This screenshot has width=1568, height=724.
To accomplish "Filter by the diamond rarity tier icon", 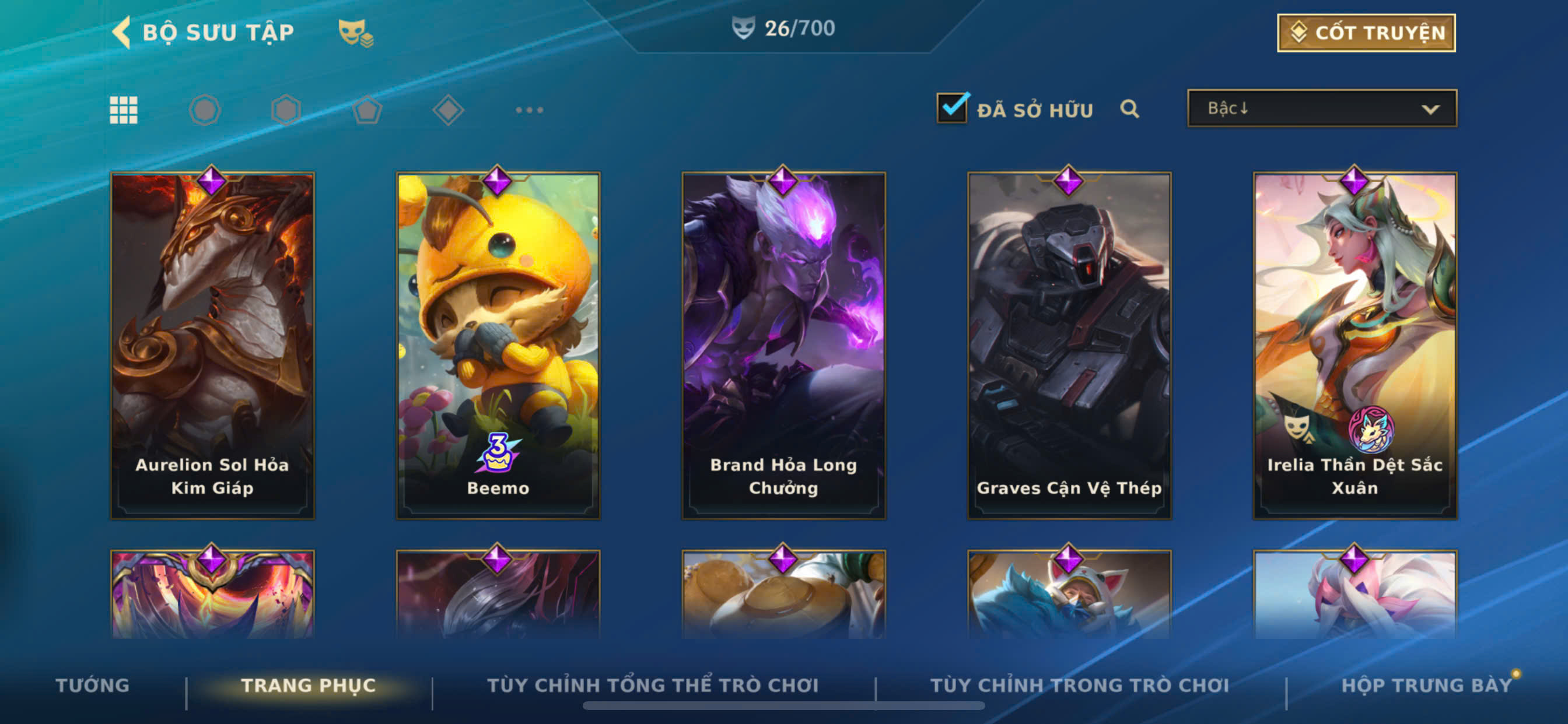I will [x=448, y=110].
